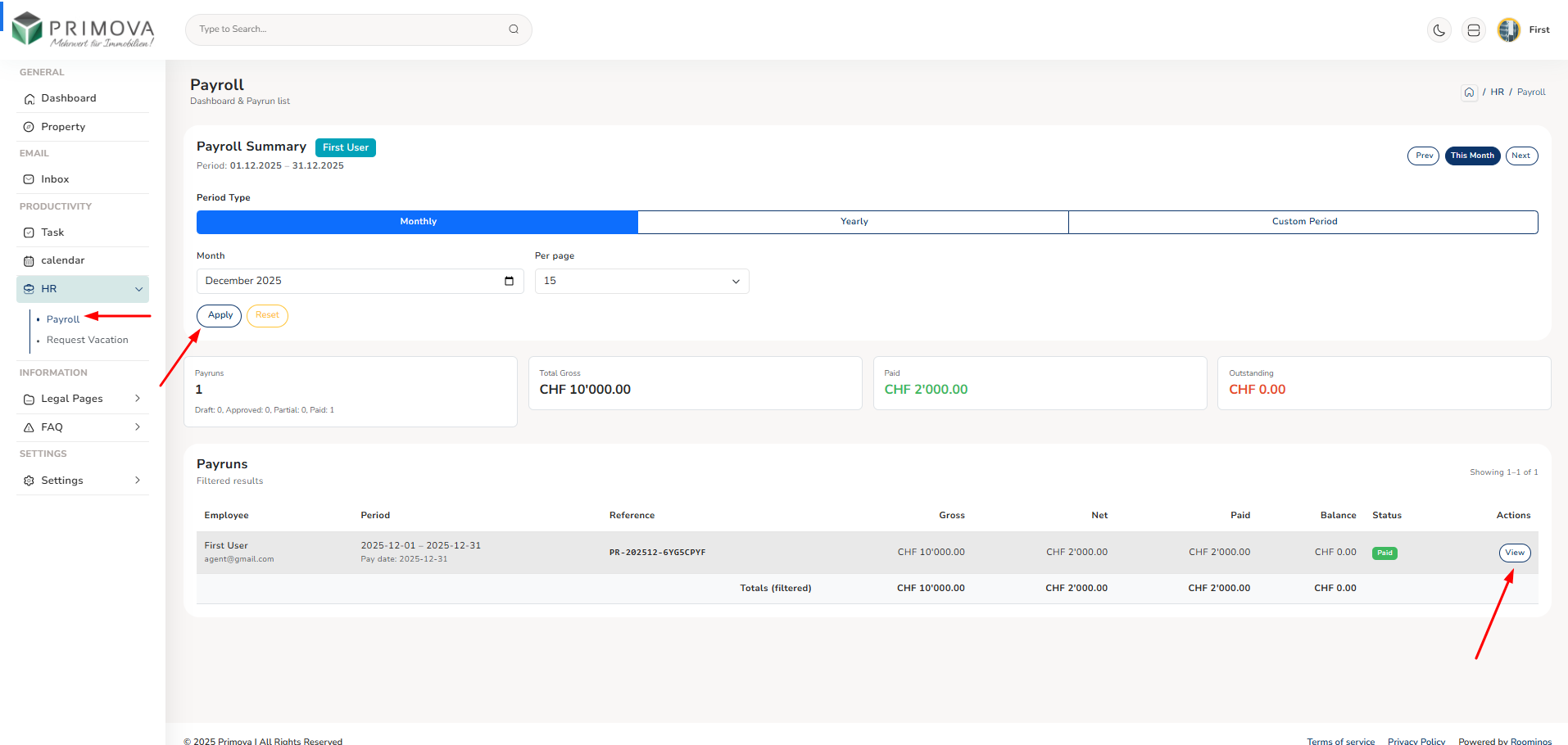Open Request Vacation submenu item
The height and width of the screenshot is (745, 1568).
click(87, 340)
